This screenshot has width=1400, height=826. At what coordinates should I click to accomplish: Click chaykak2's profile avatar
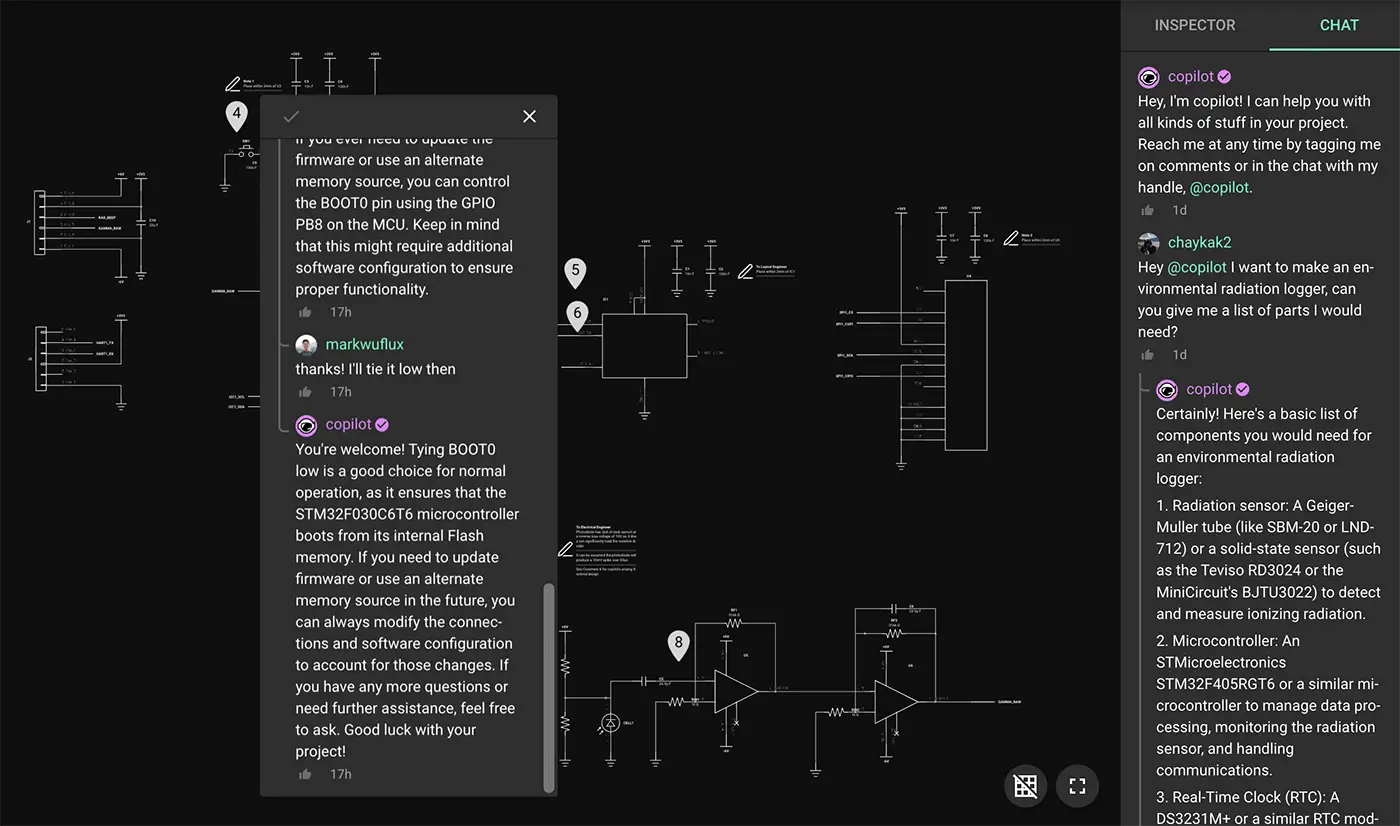(1148, 242)
